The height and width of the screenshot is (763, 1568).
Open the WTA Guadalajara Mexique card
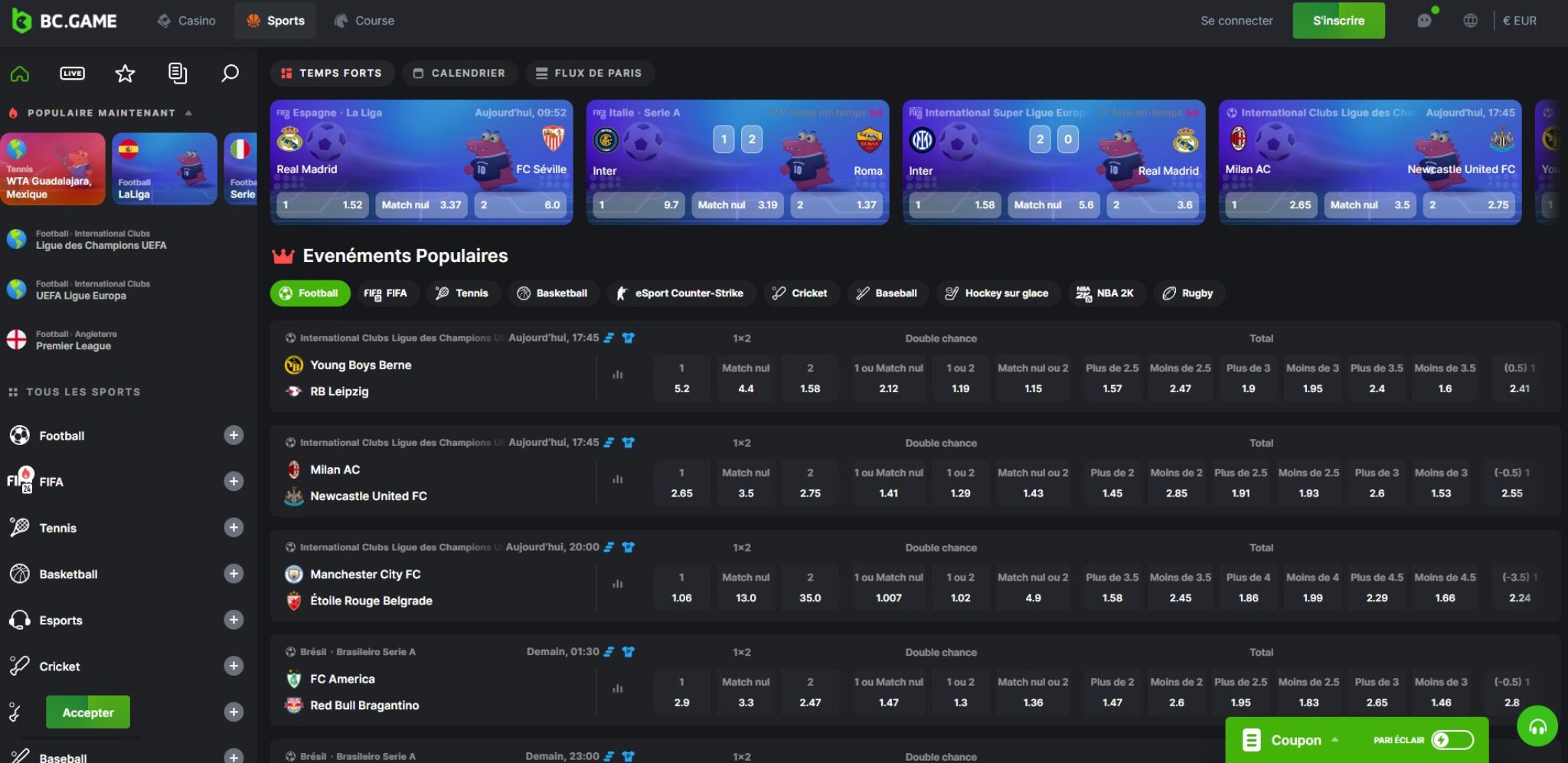53,169
